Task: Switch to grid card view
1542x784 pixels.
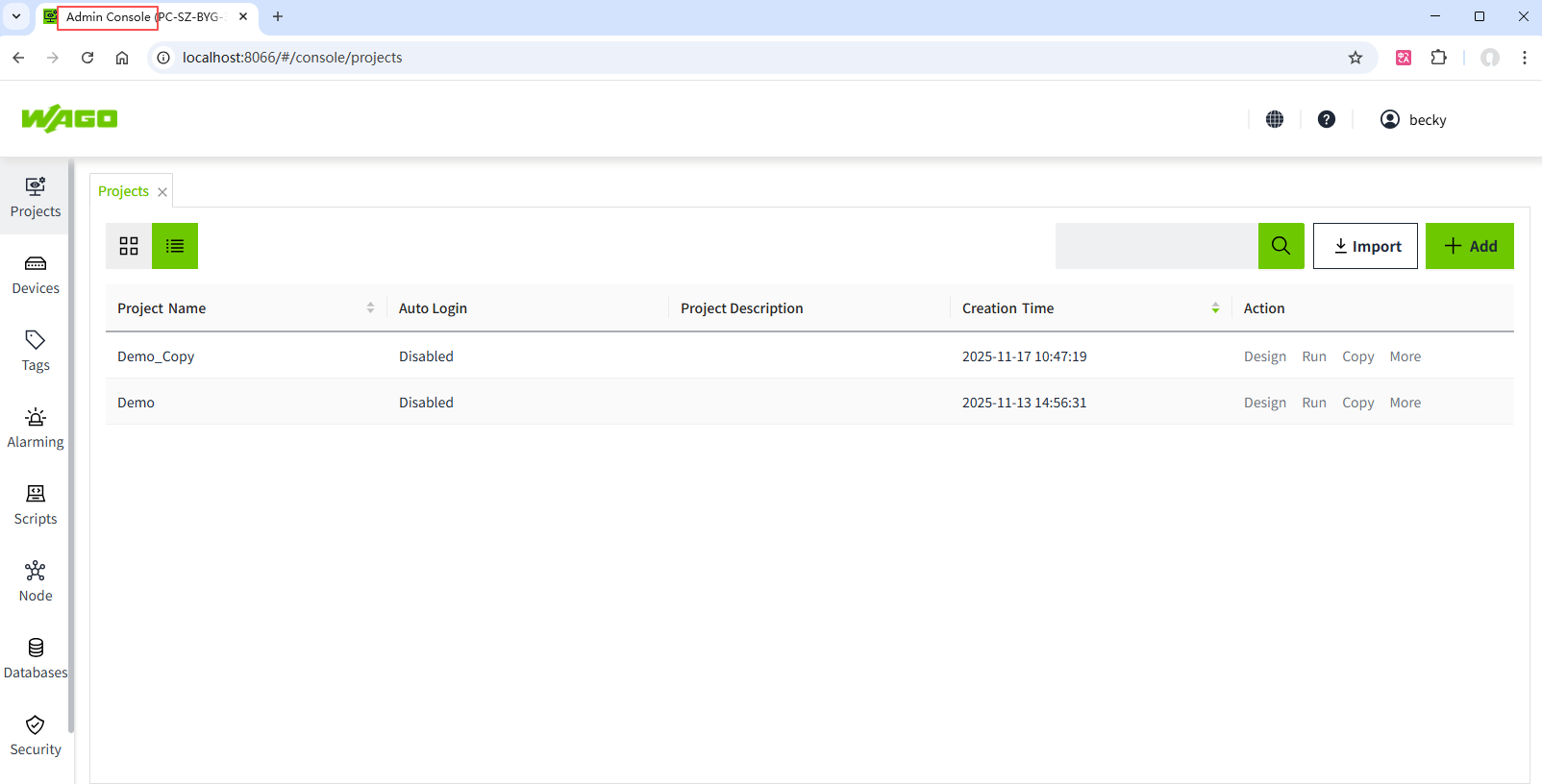Action: pos(129,246)
